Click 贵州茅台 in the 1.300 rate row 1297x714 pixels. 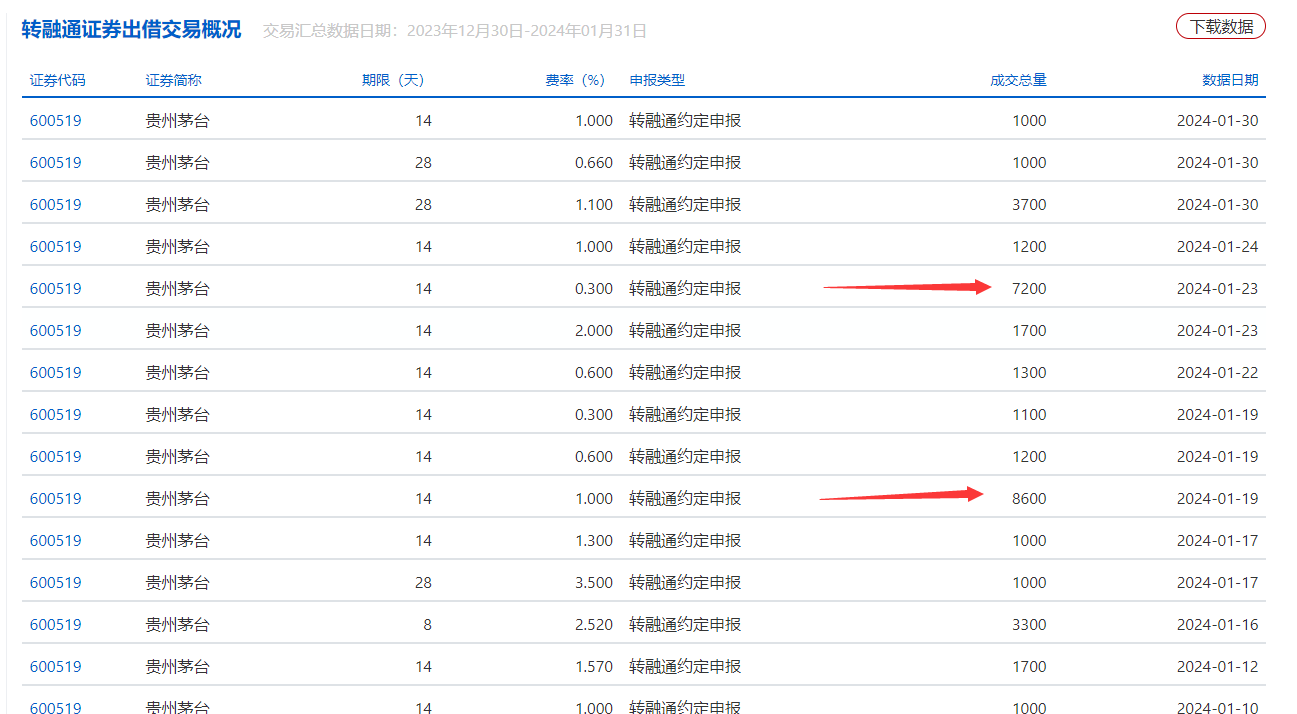177,541
